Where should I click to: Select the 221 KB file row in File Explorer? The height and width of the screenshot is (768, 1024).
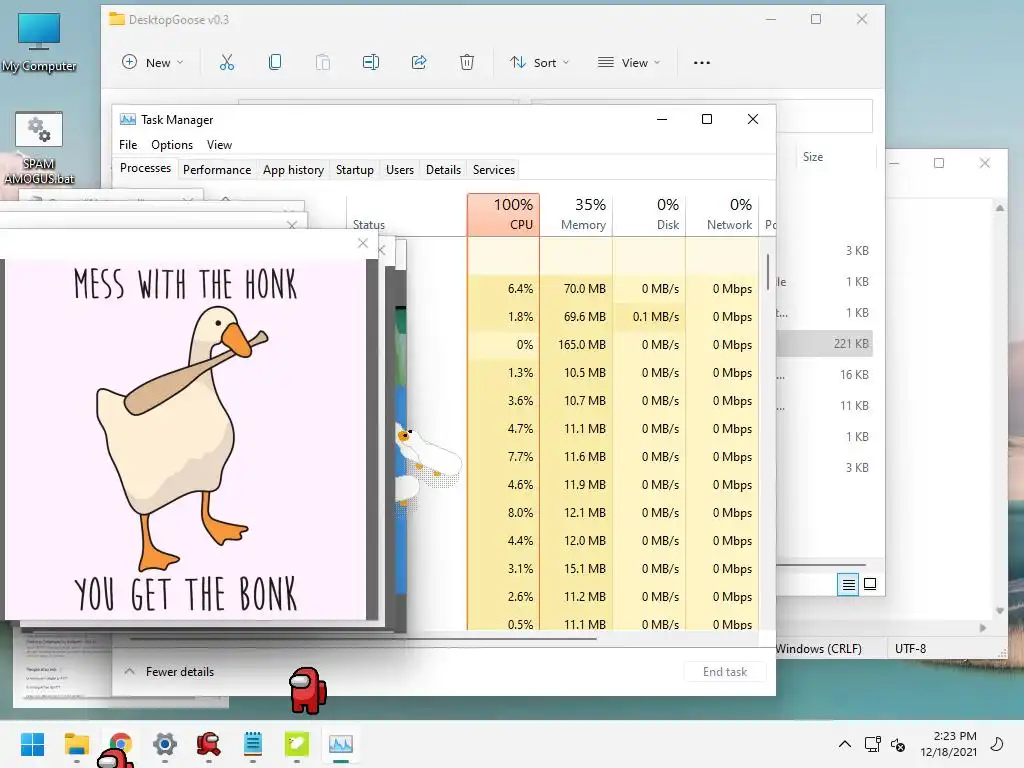(x=825, y=344)
